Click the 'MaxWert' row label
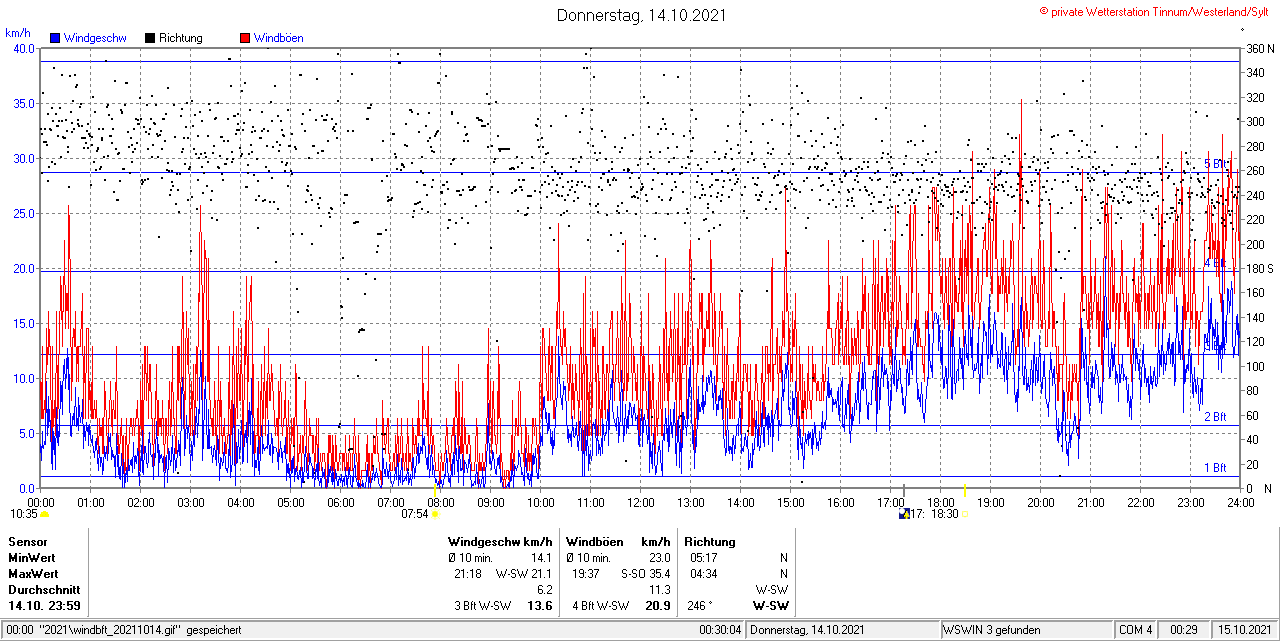1280x641 pixels. pos(33,574)
